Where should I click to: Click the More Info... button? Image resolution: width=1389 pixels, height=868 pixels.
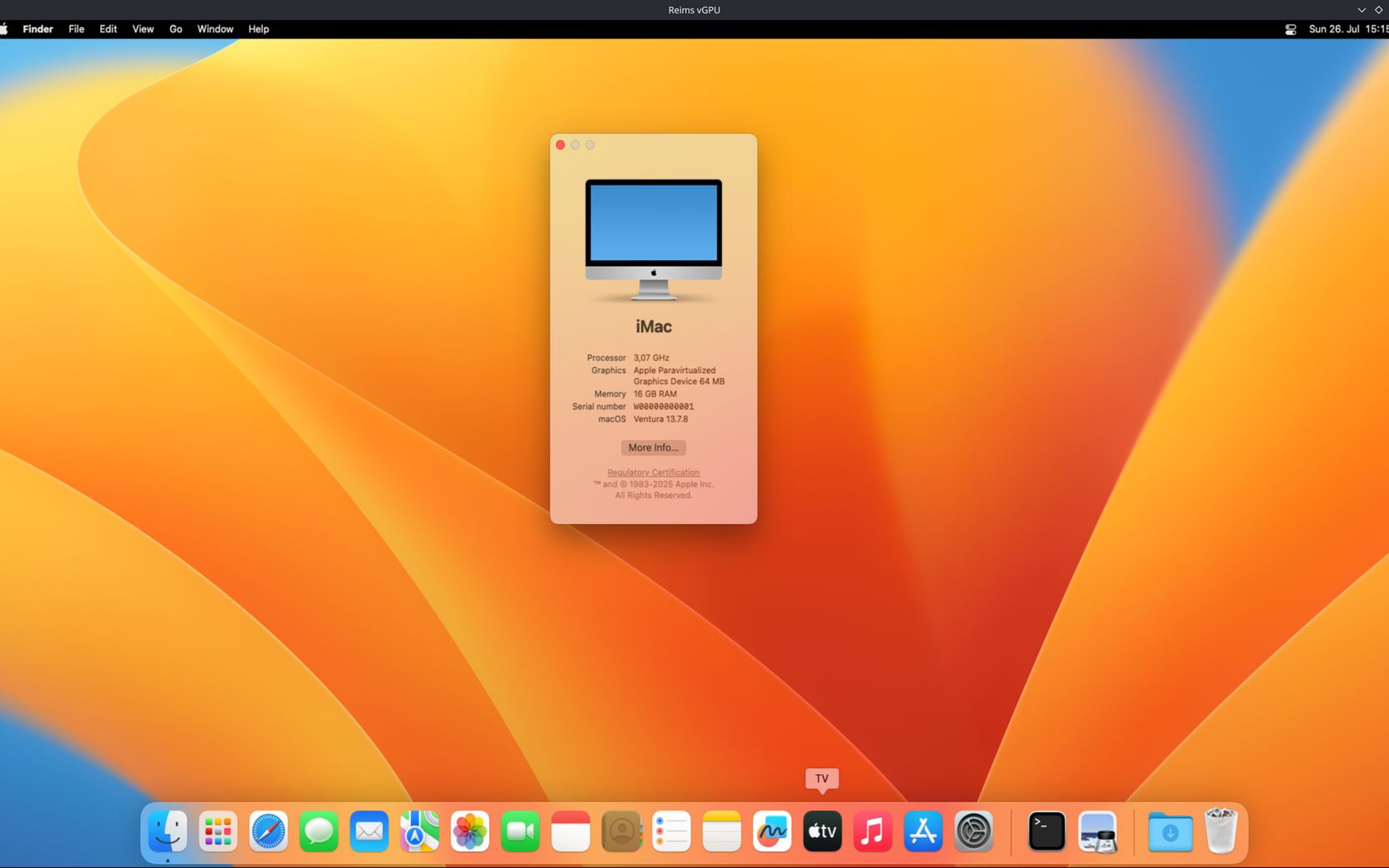pyautogui.click(x=654, y=448)
